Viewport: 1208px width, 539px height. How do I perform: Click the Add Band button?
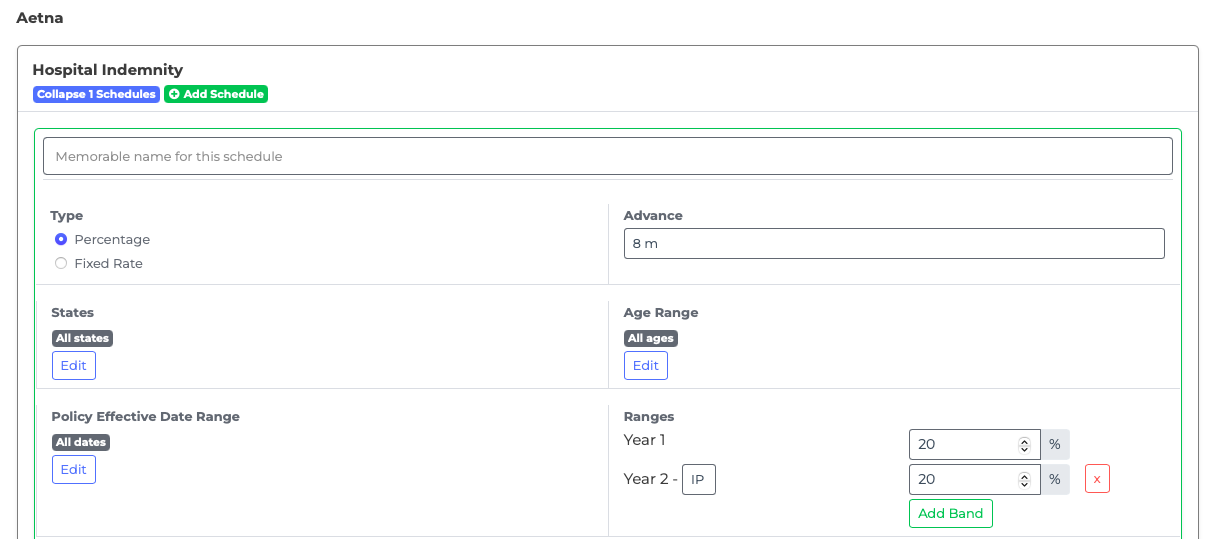tap(951, 513)
